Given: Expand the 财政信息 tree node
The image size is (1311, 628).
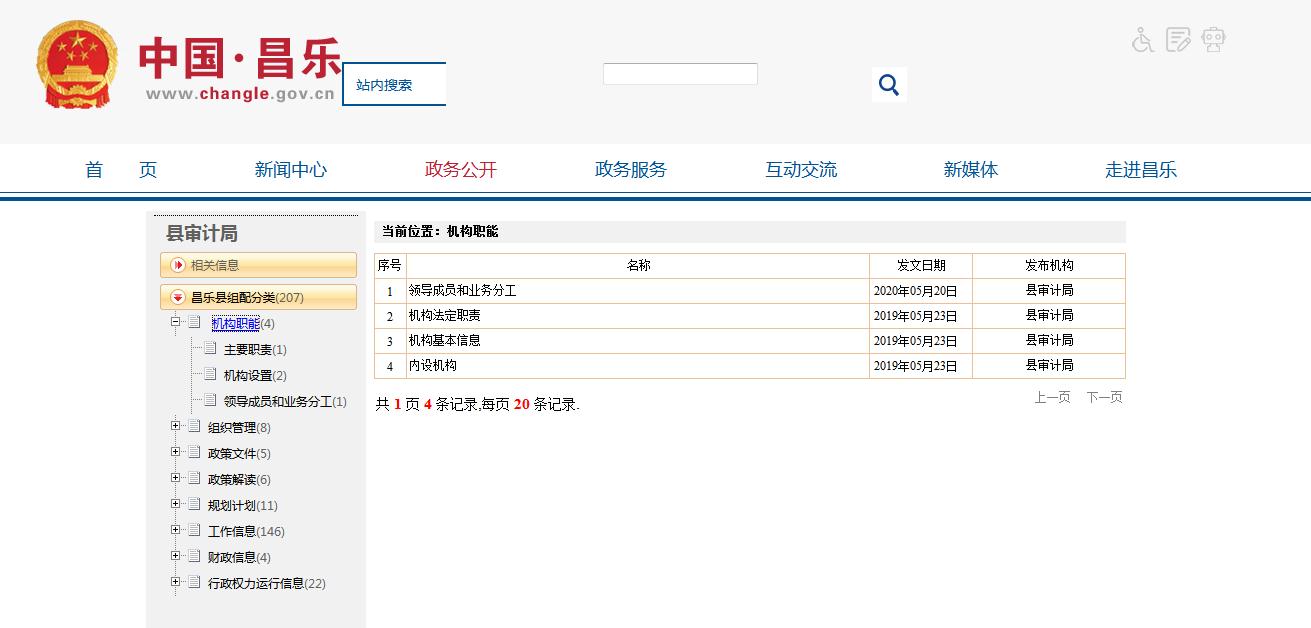Looking at the screenshot, I should pyautogui.click(x=176, y=556).
